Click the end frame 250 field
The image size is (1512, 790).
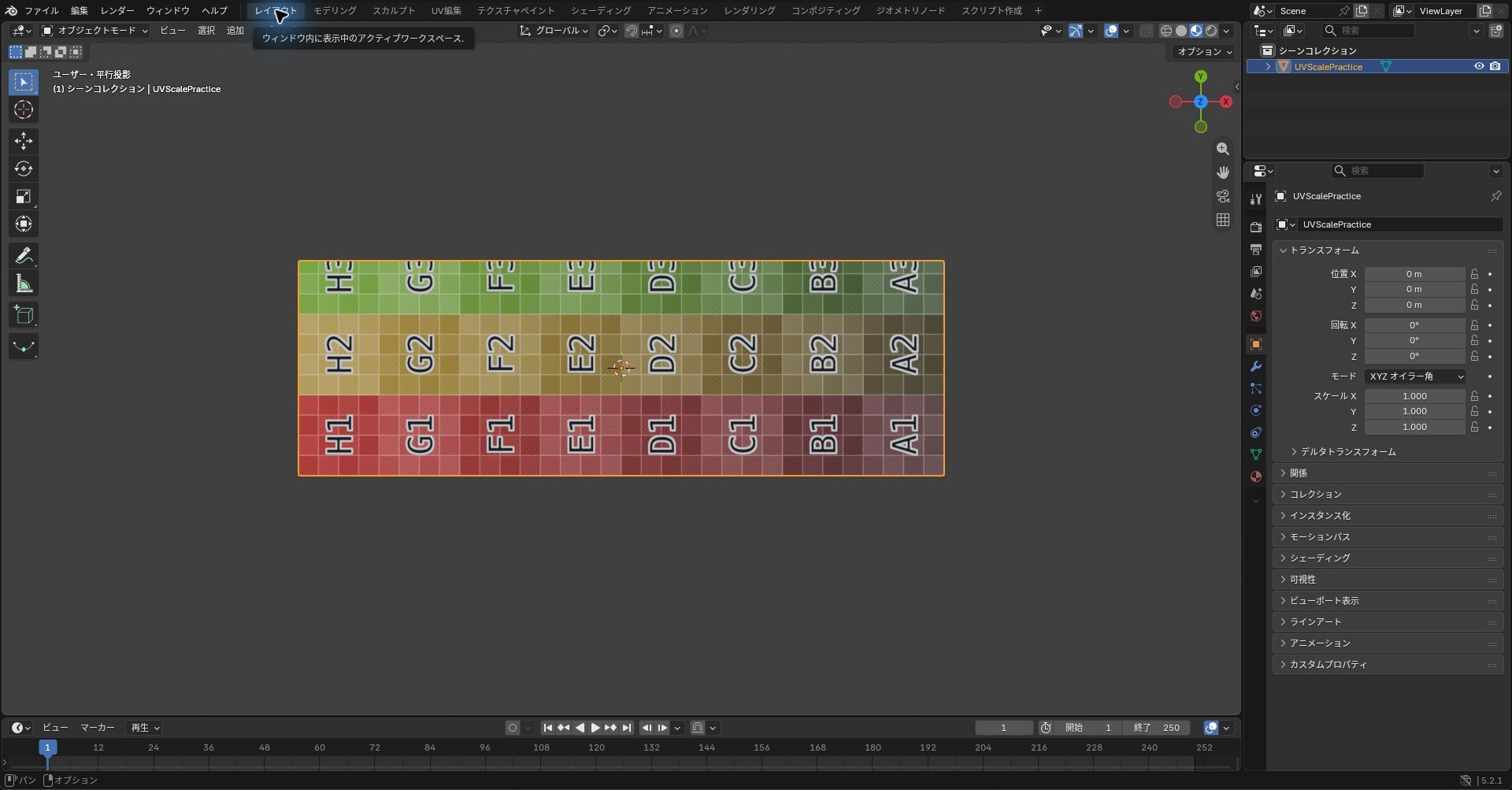(x=1156, y=728)
